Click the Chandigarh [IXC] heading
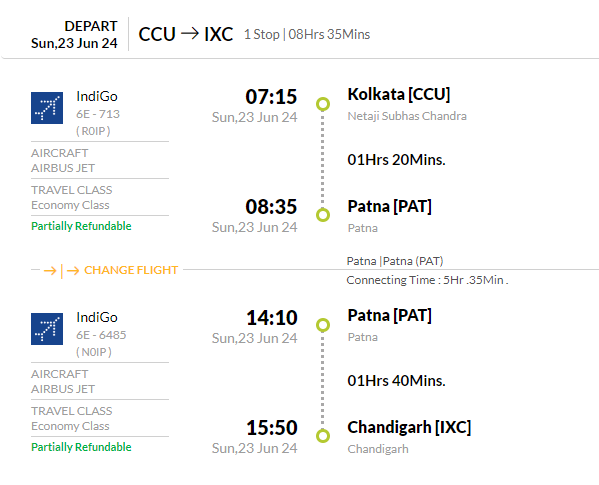The height and width of the screenshot is (485, 599). 409,427
